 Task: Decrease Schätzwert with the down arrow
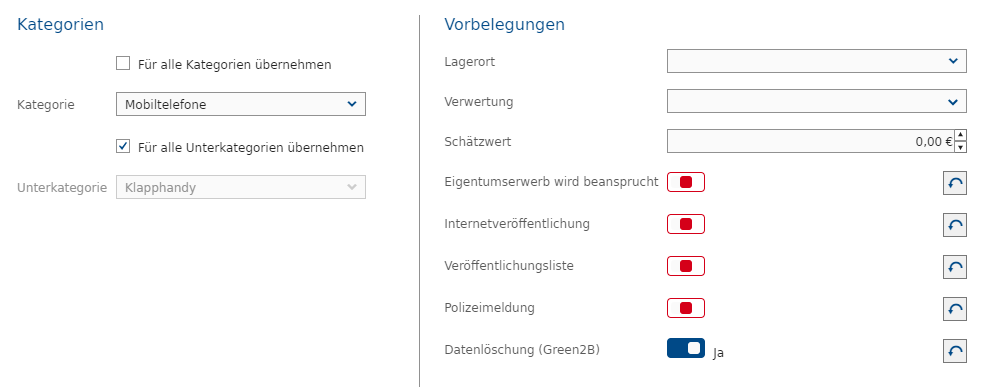[x=961, y=147]
